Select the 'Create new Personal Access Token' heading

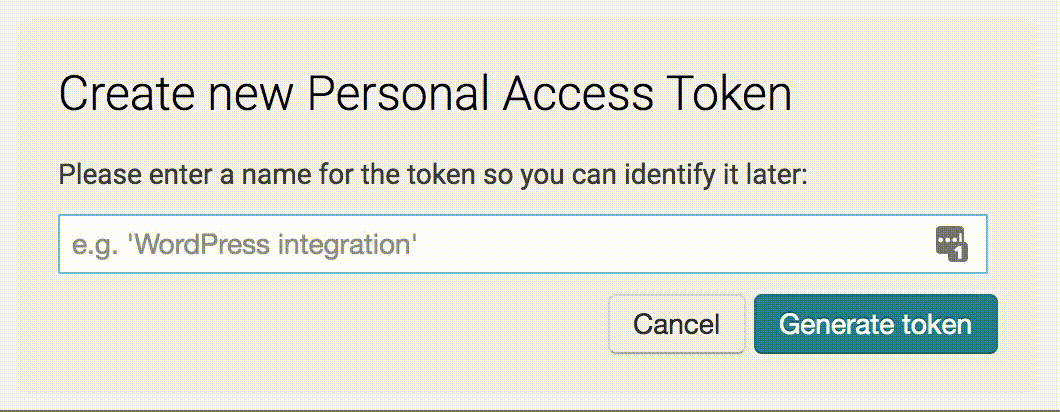(x=425, y=94)
